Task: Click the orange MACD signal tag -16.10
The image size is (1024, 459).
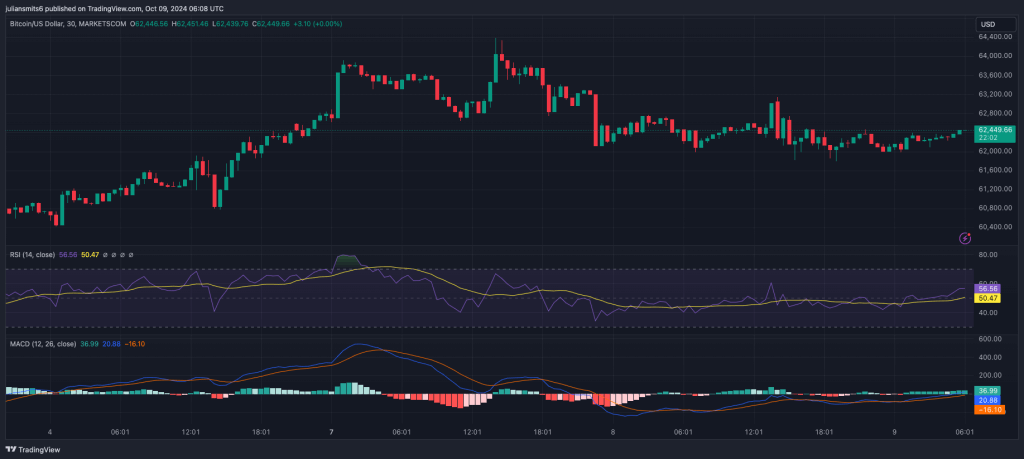Action: click(x=988, y=410)
